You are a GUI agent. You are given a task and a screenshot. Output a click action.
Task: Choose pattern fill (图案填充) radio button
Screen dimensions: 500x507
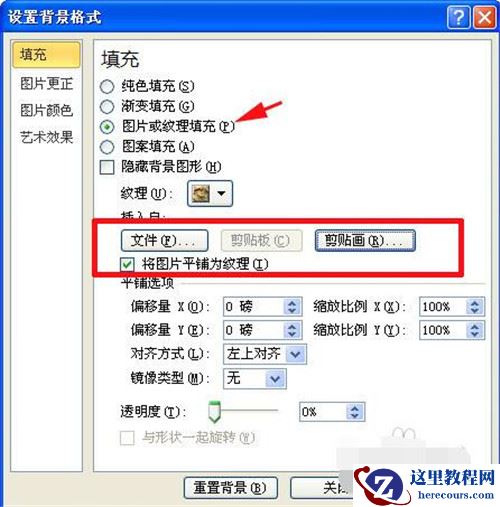[x=107, y=147]
